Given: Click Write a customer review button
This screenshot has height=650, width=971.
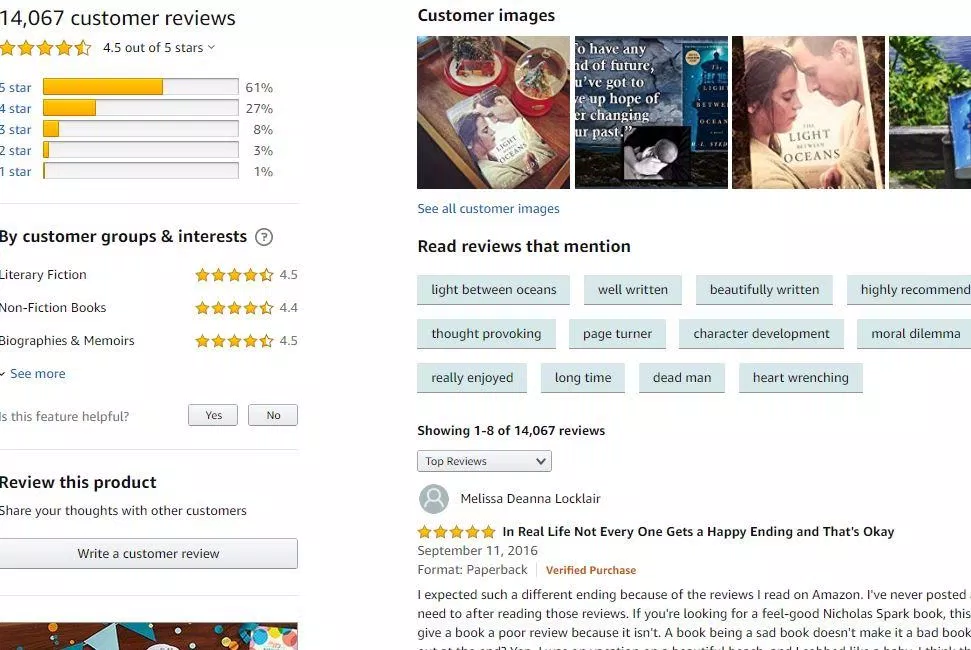Looking at the screenshot, I should click(x=148, y=553).
